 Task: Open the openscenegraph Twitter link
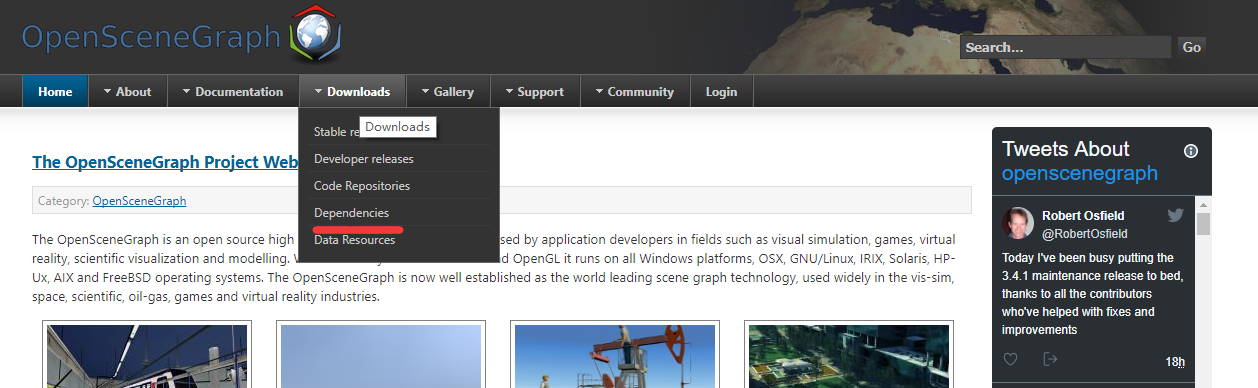(x=1080, y=173)
